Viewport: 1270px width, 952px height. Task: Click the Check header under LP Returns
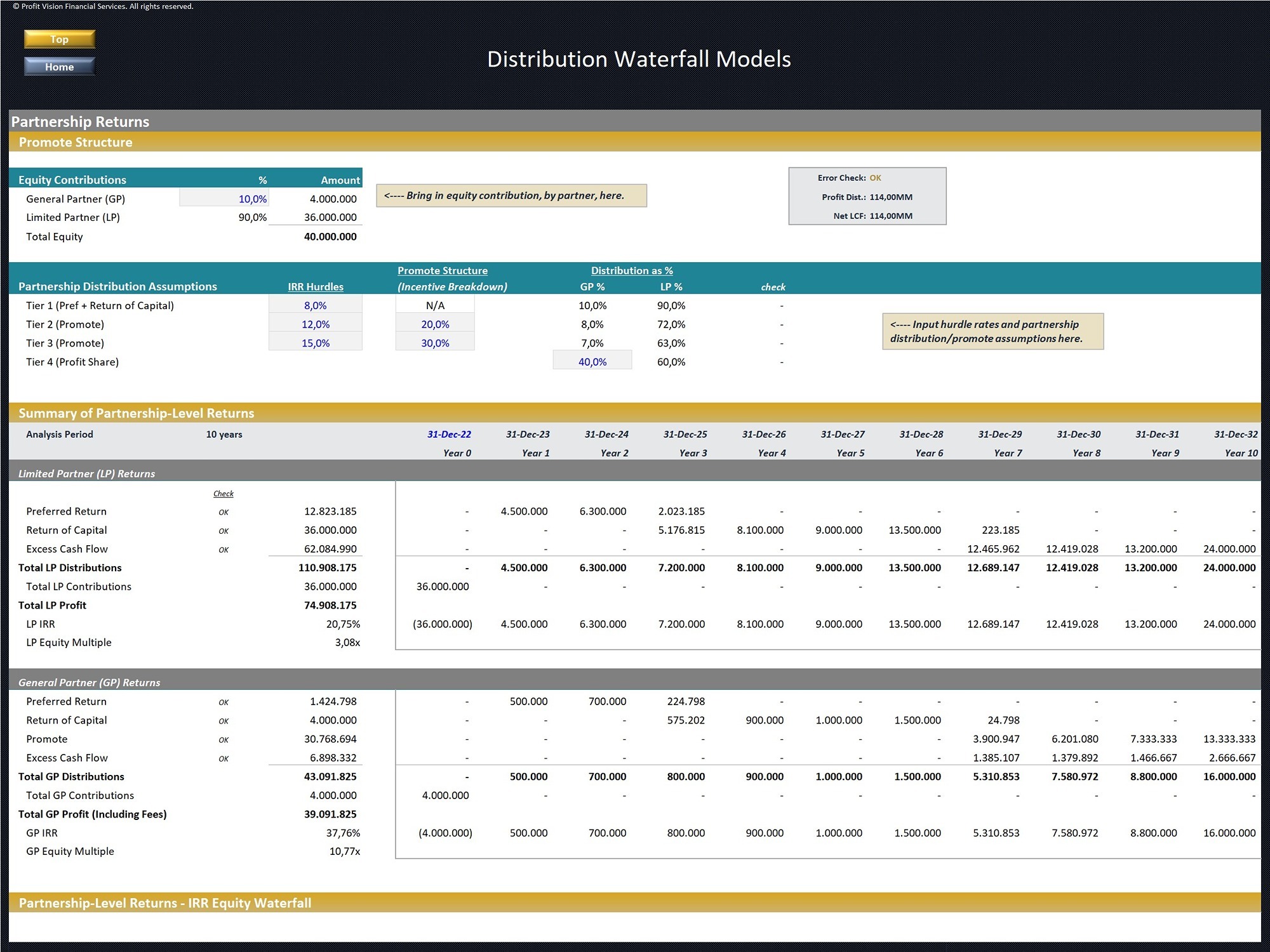click(224, 494)
